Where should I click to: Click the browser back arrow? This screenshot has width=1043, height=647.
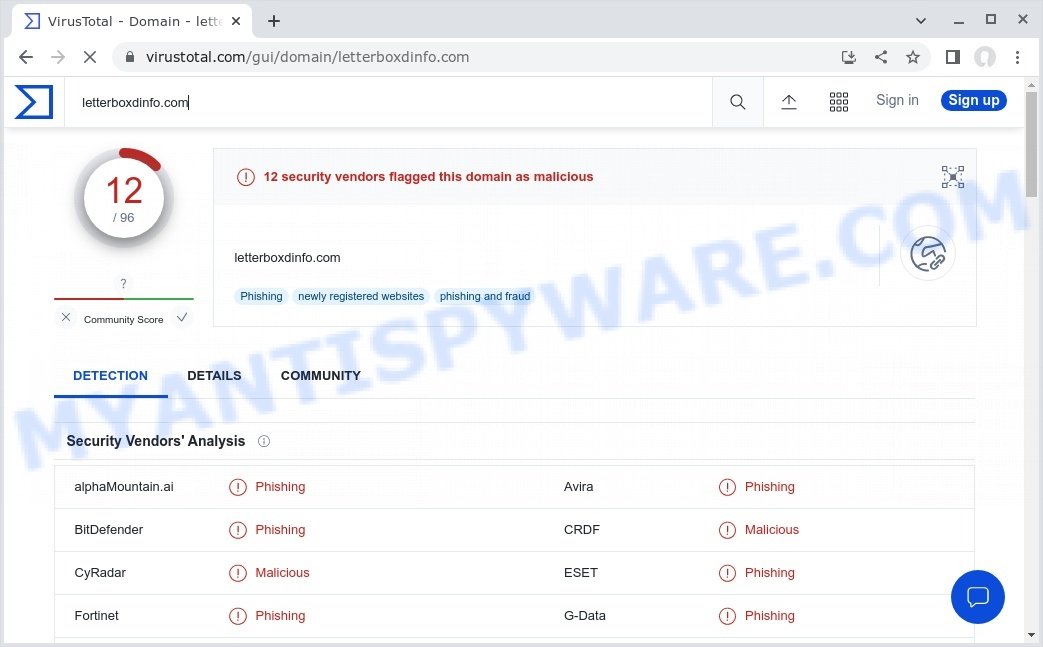point(26,57)
